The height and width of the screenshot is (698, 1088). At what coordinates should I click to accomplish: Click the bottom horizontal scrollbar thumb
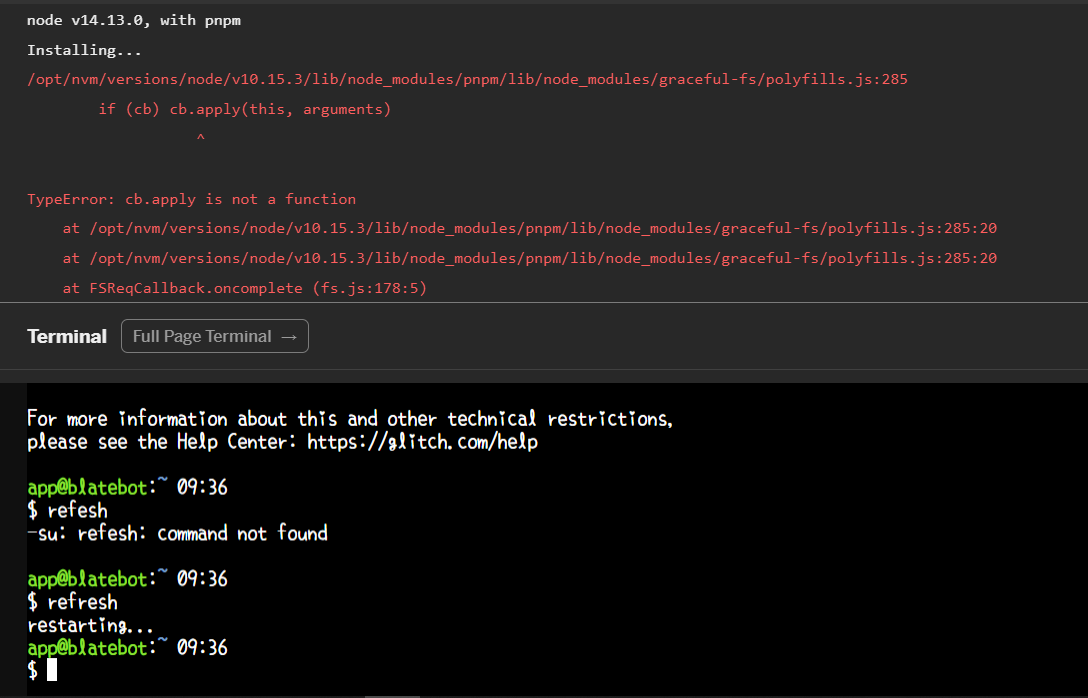[392, 695]
